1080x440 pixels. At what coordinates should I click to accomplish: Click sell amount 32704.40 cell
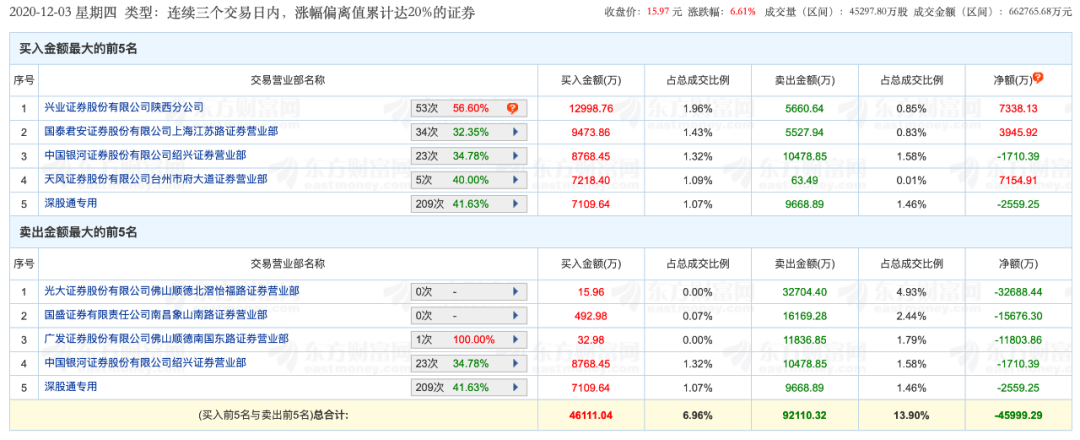click(805, 292)
